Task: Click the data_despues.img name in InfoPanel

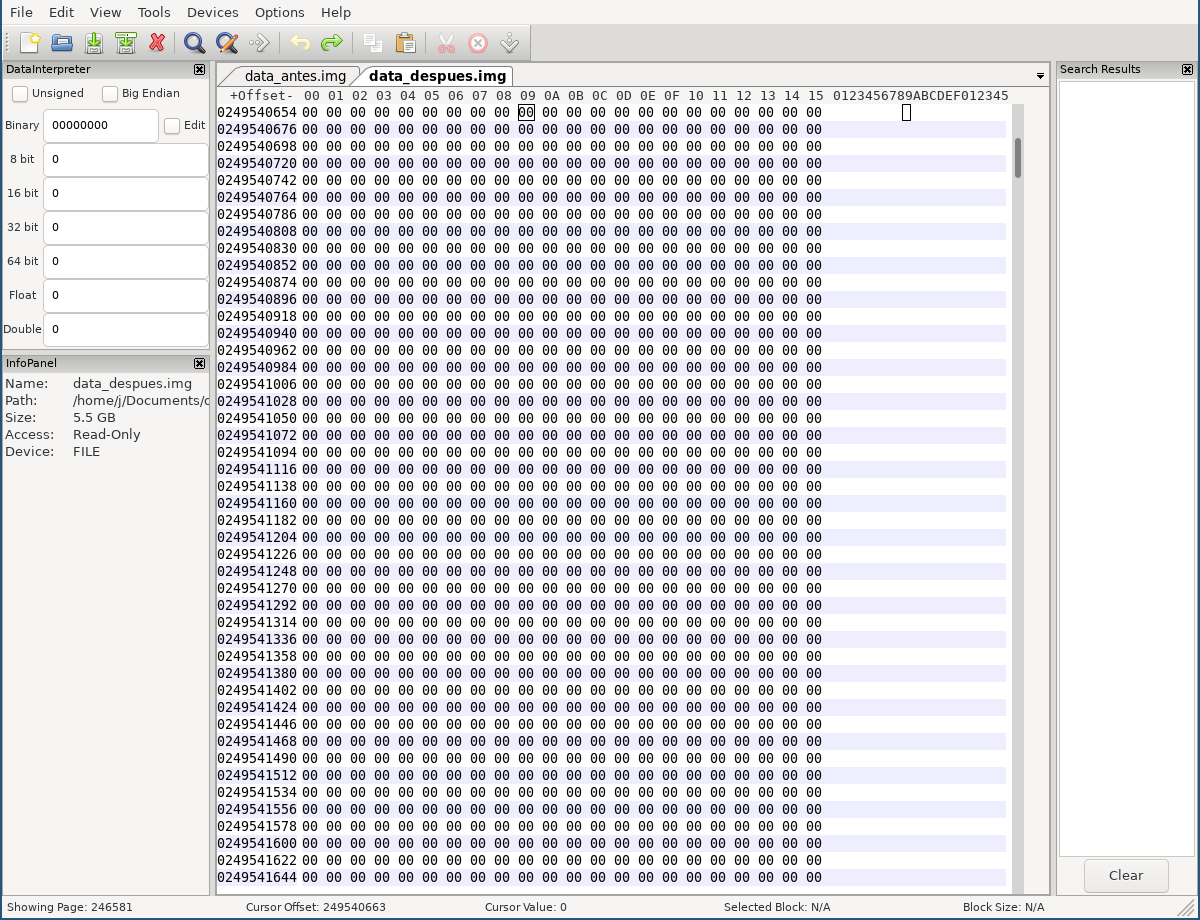Action: click(x=132, y=383)
